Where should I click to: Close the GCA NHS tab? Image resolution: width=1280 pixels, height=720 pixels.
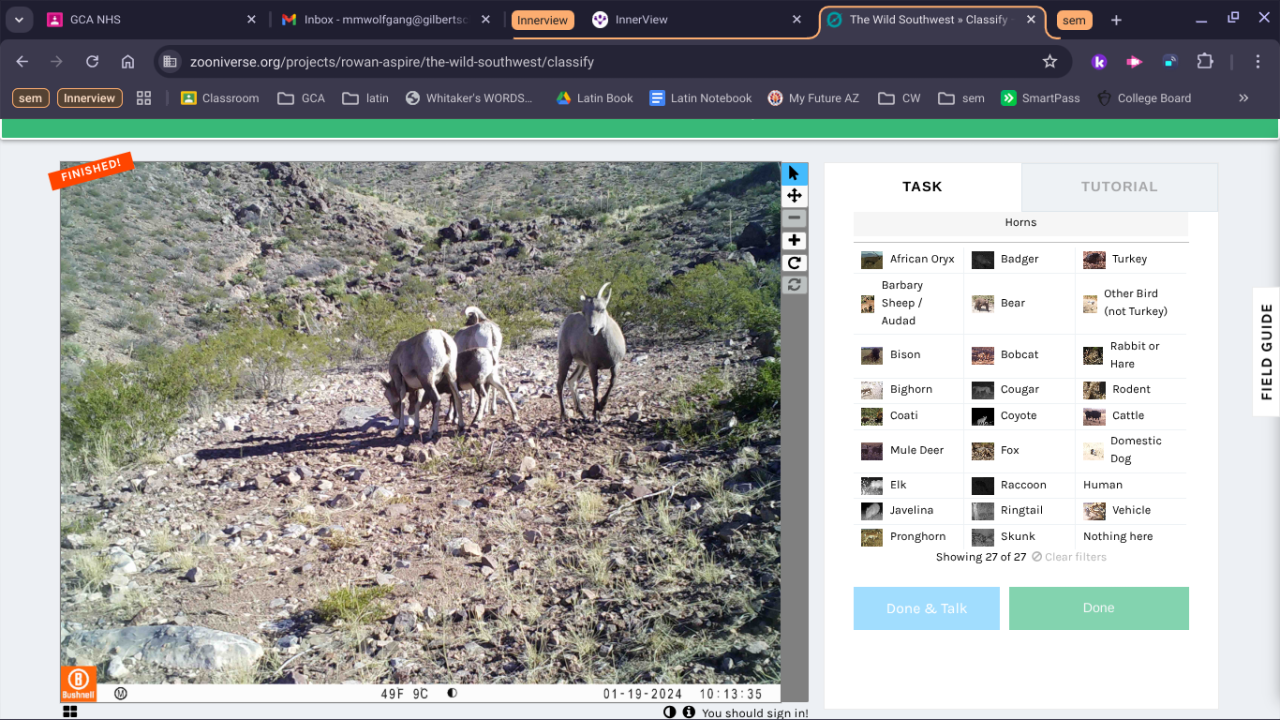pyautogui.click(x=251, y=20)
